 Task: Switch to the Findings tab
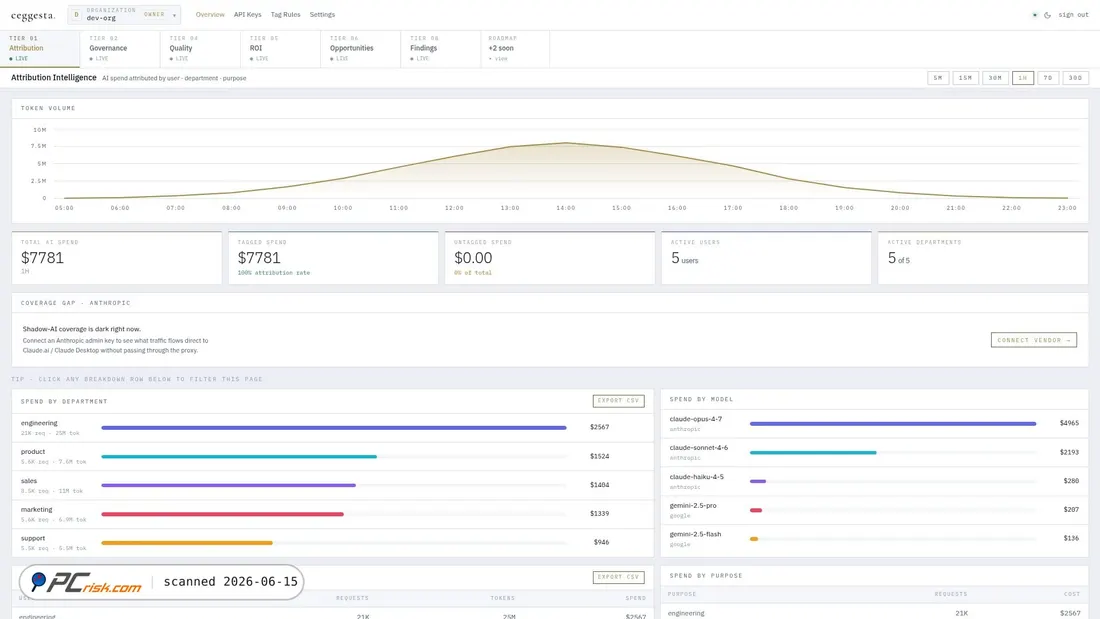[x=441, y=48]
